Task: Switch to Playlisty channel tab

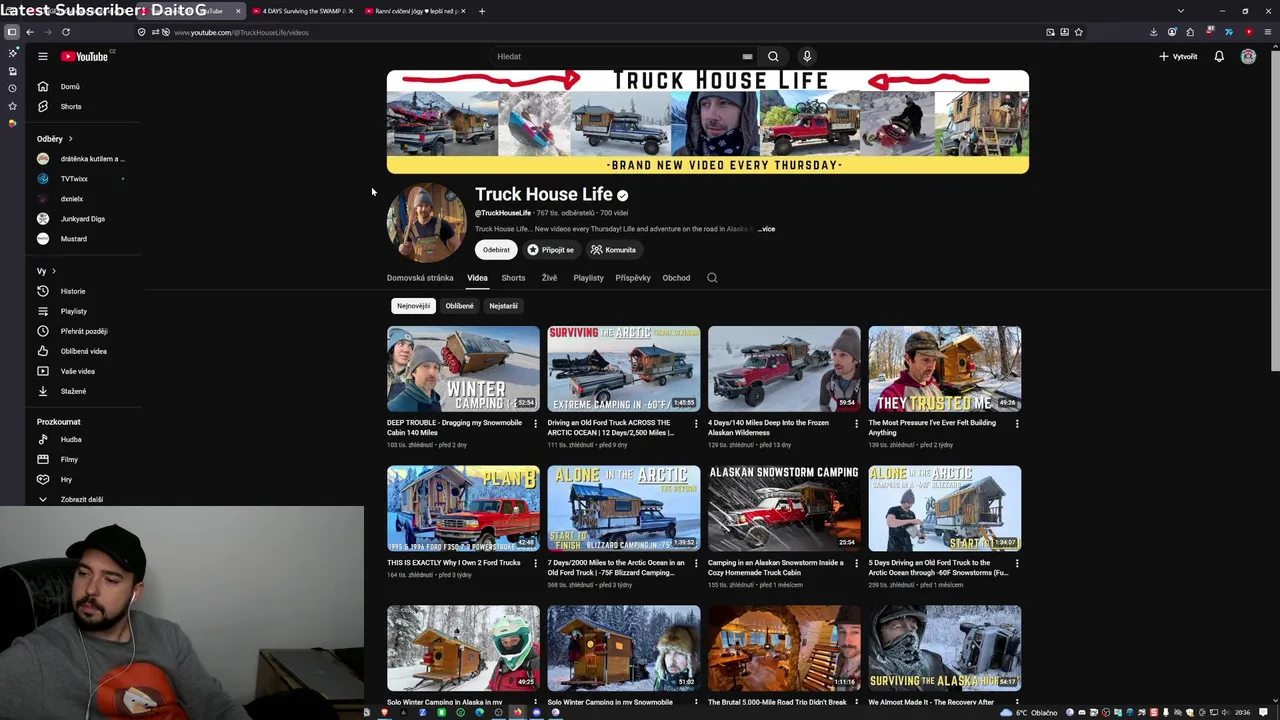Action: (588, 278)
